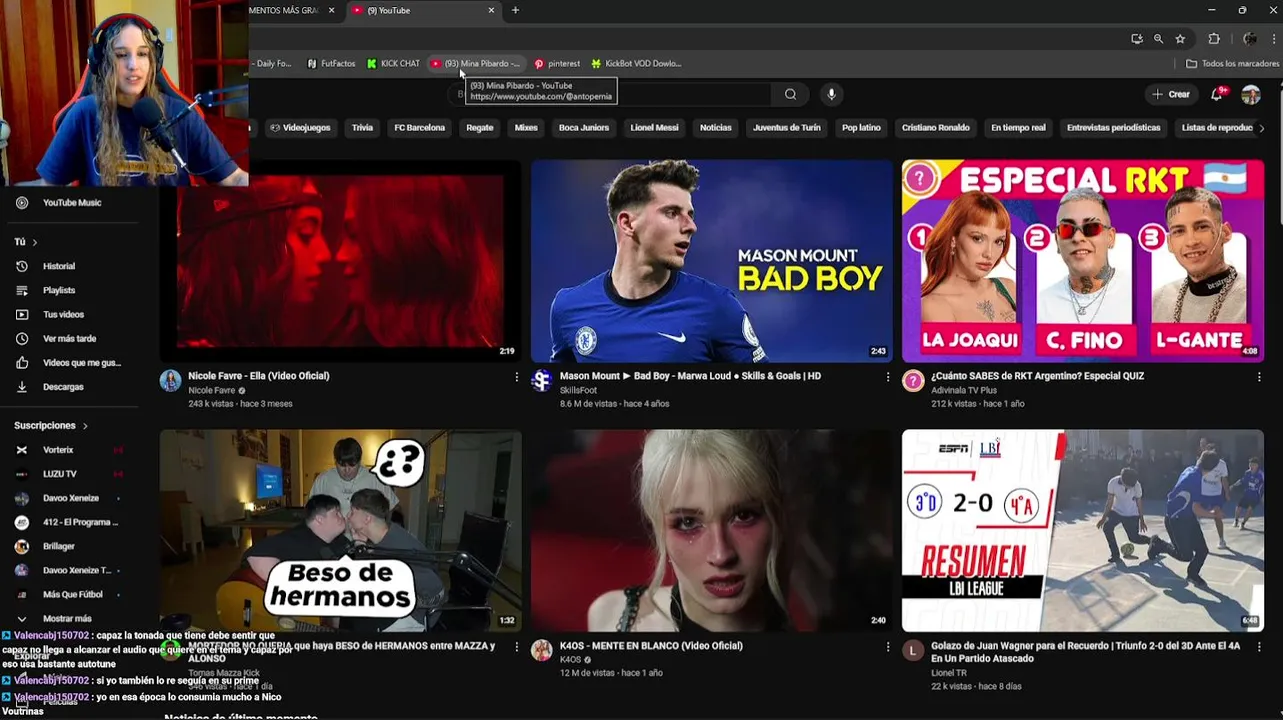The width and height of the screenshot is (1283, 720).
Task: Bookmark this page with star icon
Action: point(1180,39)
